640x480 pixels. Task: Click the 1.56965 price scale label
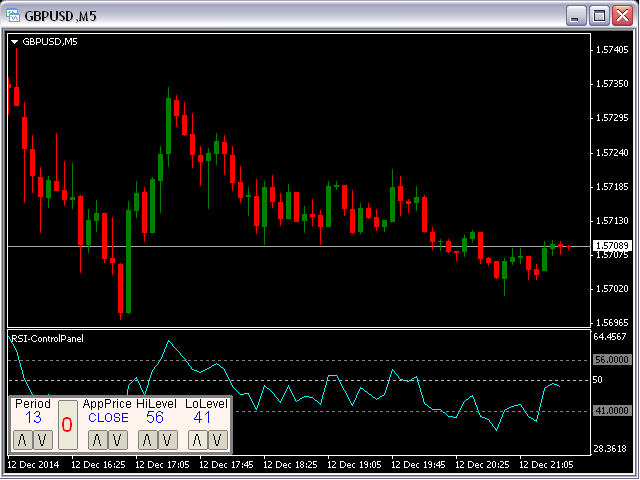coord(612,323)
